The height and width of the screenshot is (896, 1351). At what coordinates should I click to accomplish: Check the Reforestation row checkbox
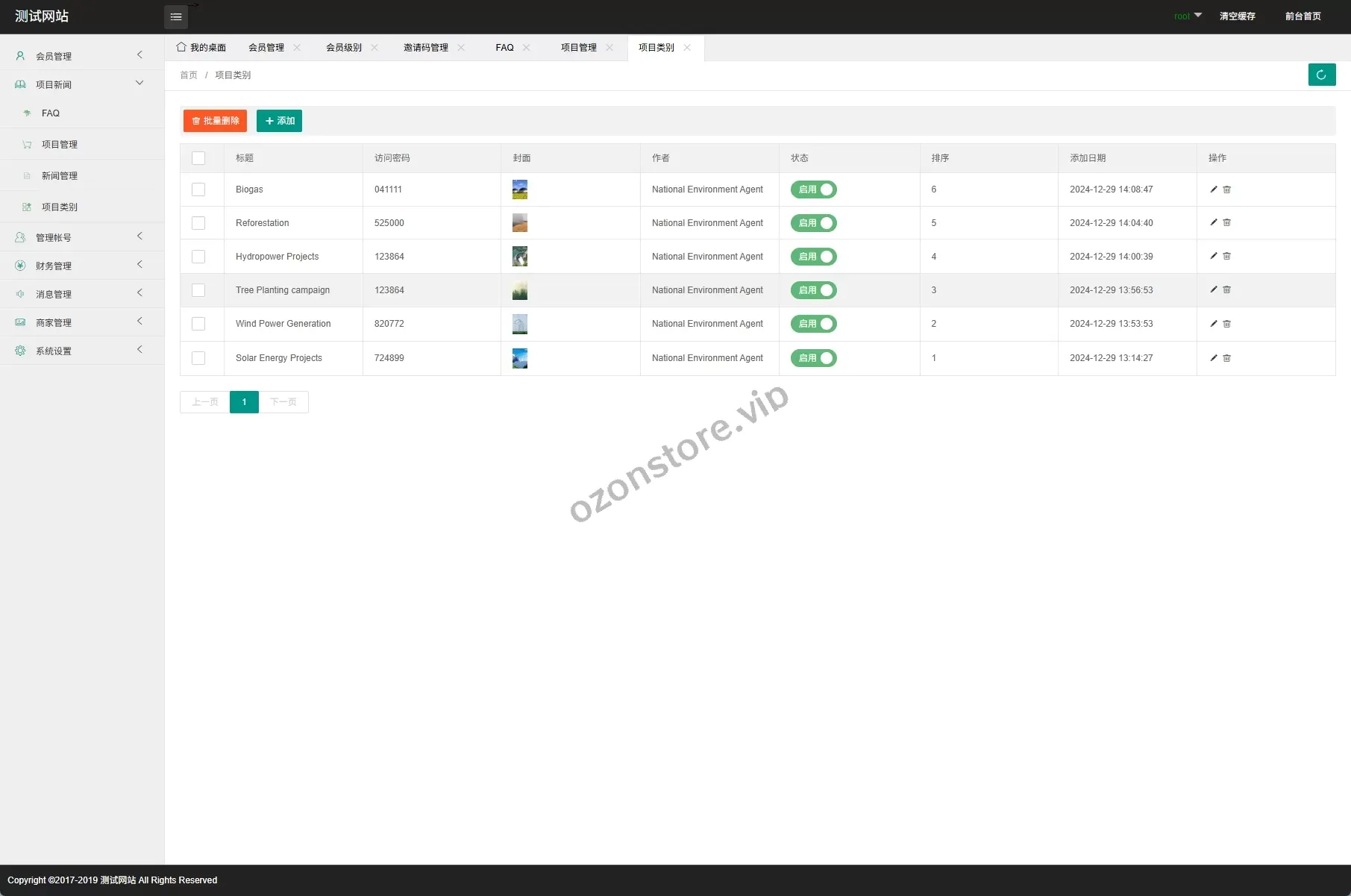(x=198, y=223)
